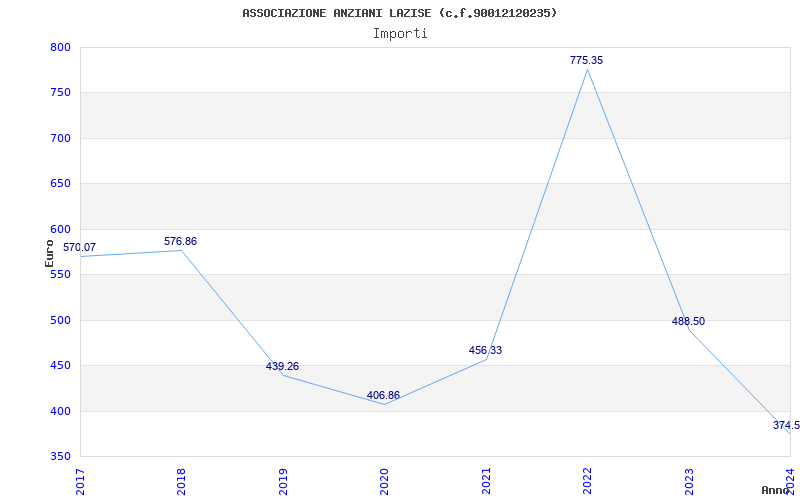Click the 2022 x-axis label

(587, 481)
